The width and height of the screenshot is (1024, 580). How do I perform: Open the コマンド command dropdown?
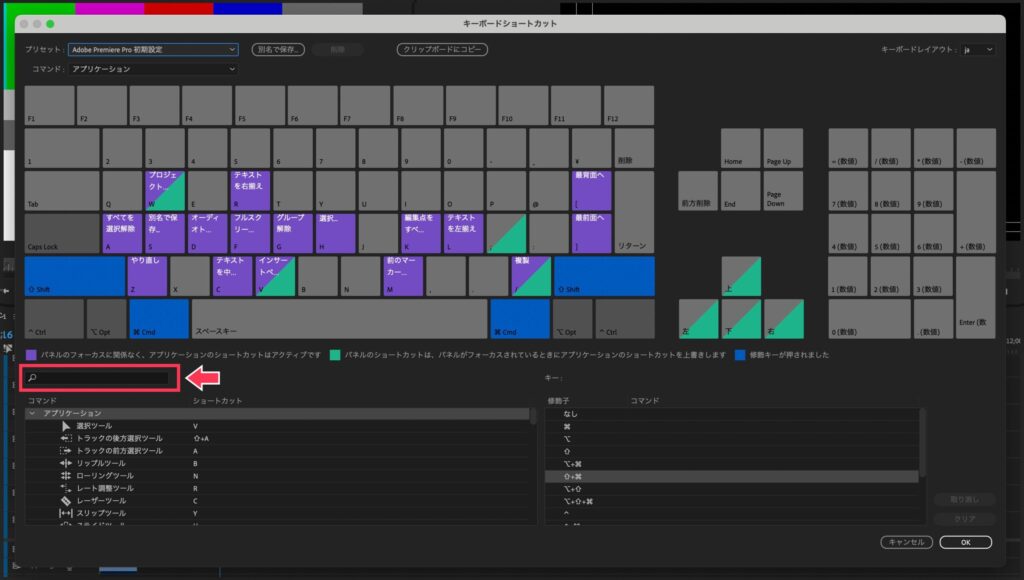(x=153, y=69)
